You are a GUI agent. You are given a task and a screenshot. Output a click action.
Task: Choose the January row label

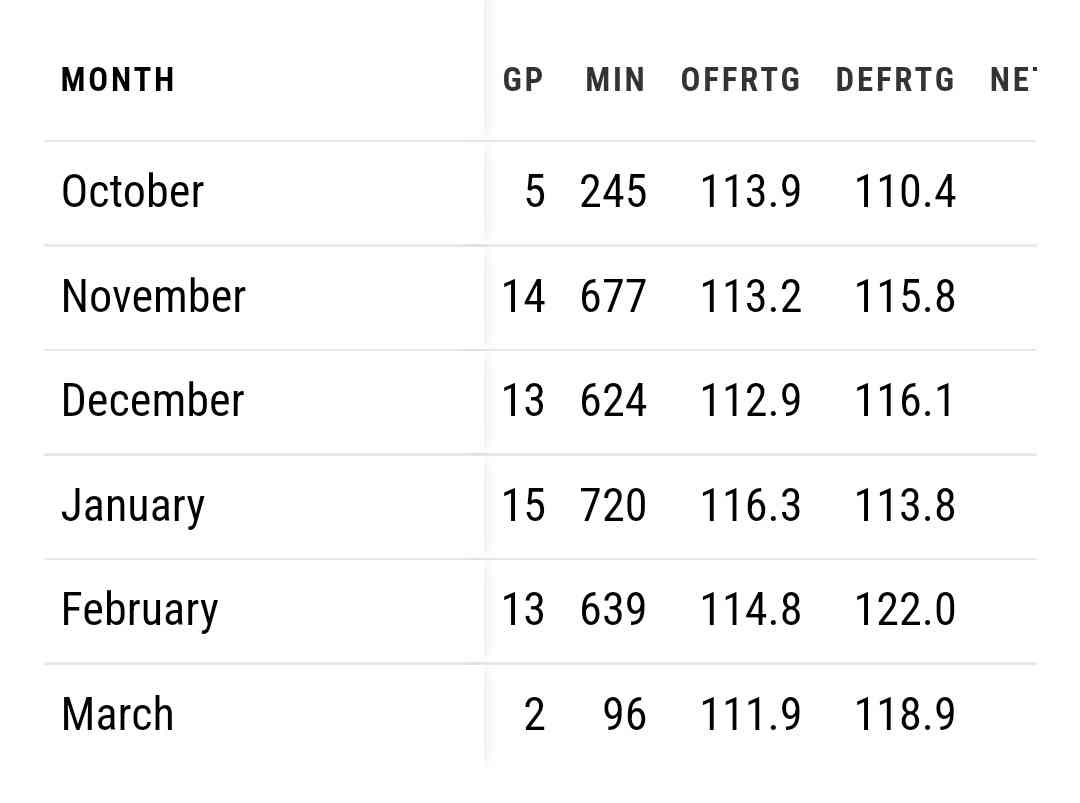coord(133,506)
